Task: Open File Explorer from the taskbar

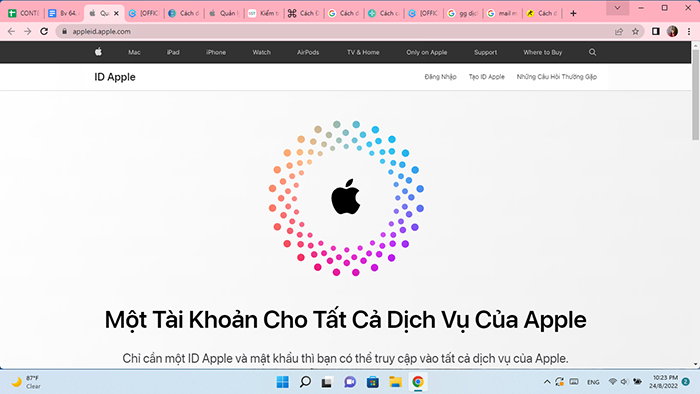Action: point(395,382)
